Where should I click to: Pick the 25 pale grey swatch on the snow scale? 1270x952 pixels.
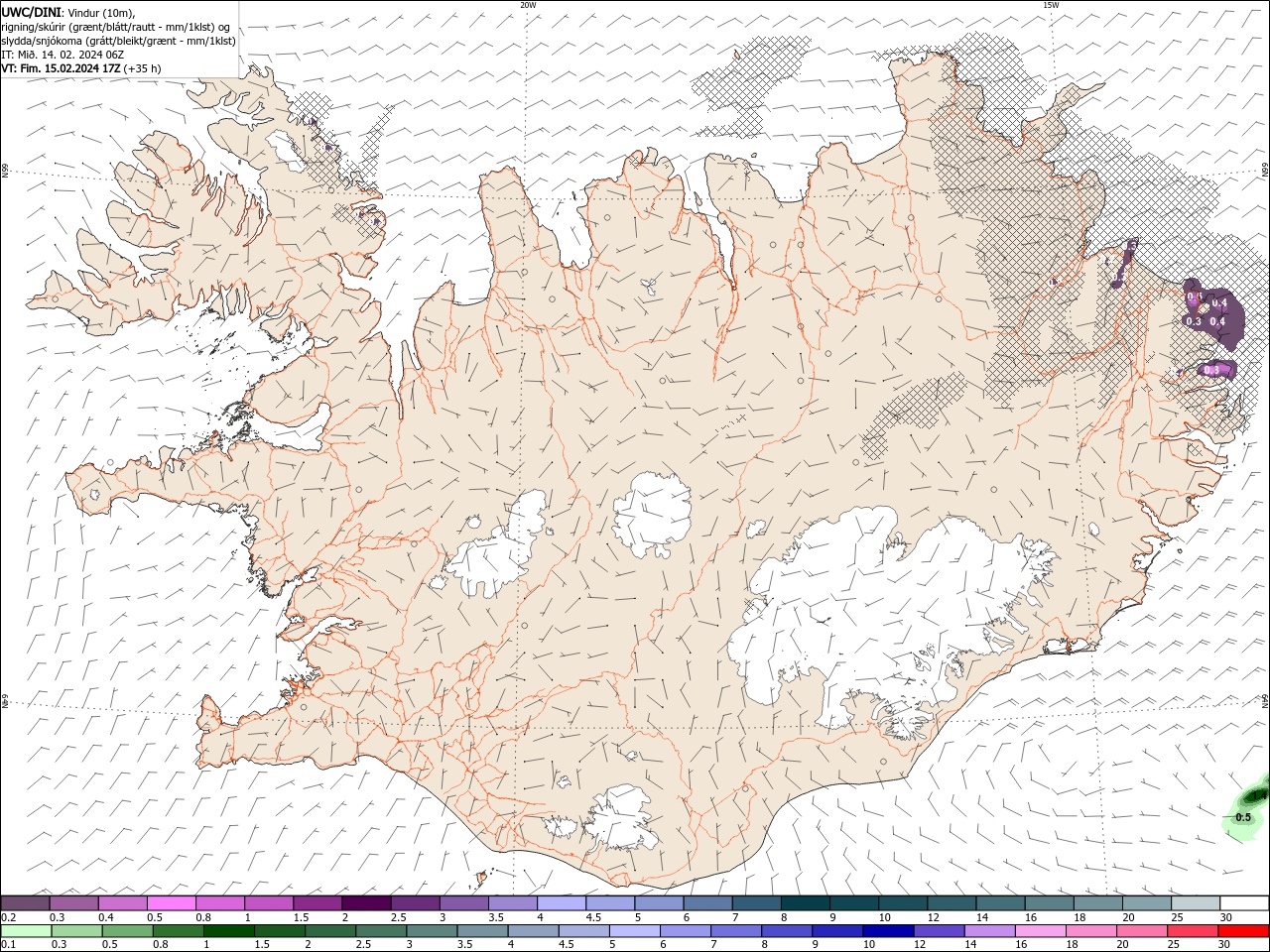[x=1194, y=903]
